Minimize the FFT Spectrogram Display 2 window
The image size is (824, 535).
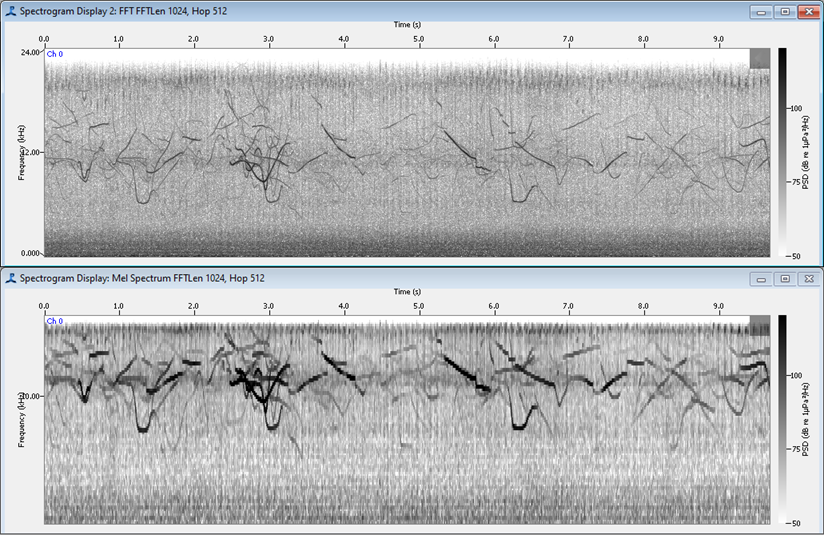point(763,11)
